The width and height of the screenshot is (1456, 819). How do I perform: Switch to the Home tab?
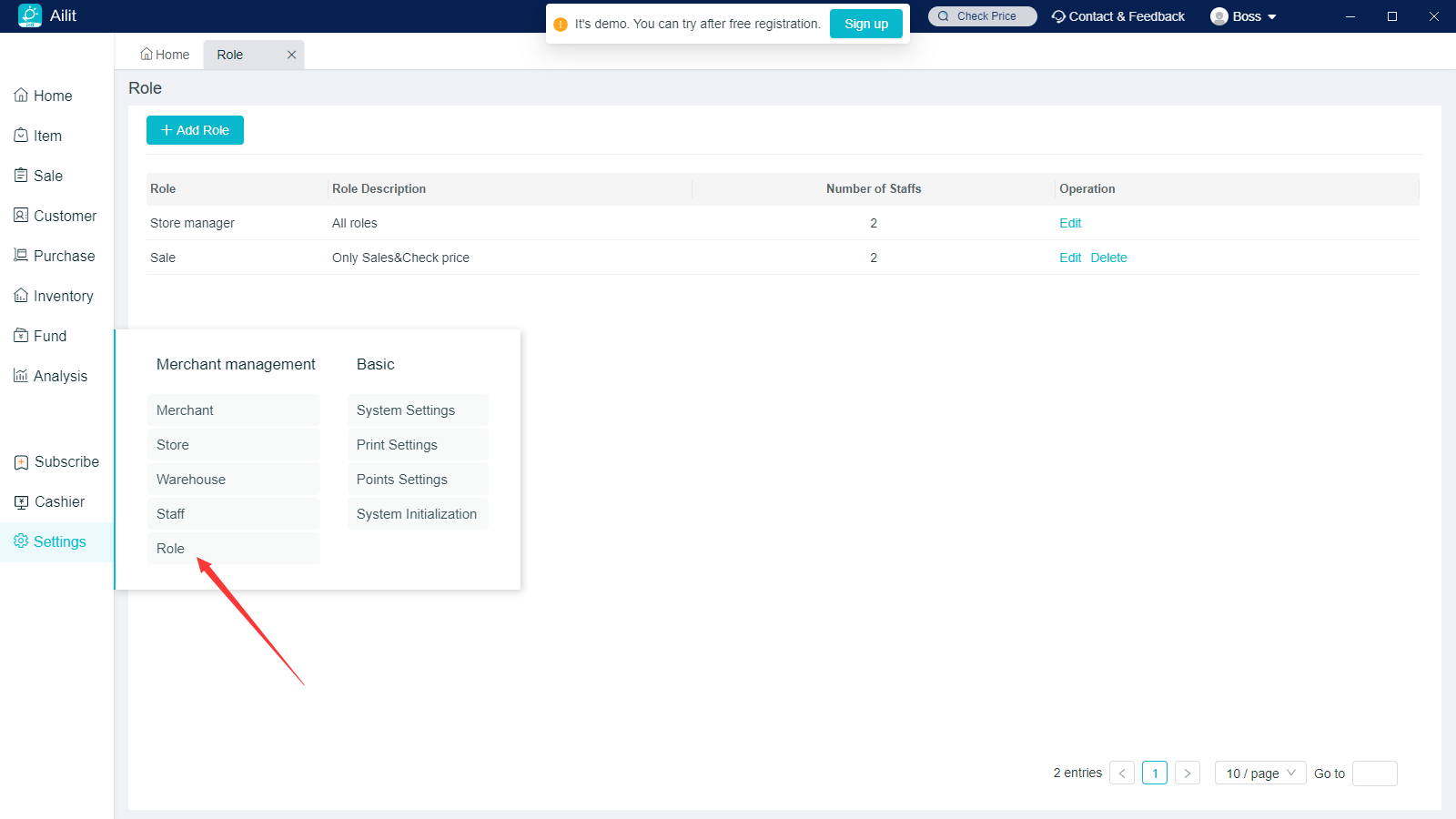point(165,55)
